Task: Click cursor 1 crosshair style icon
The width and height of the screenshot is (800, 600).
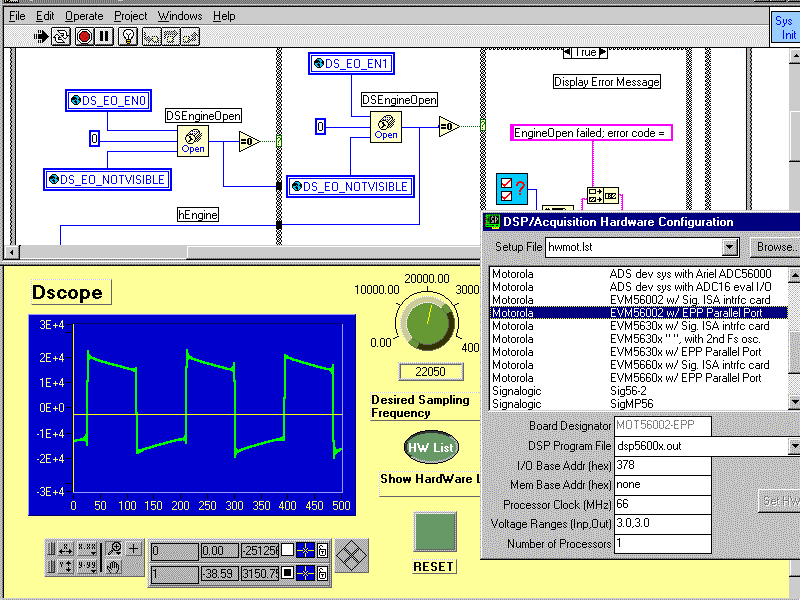Action: pos(306,573)
